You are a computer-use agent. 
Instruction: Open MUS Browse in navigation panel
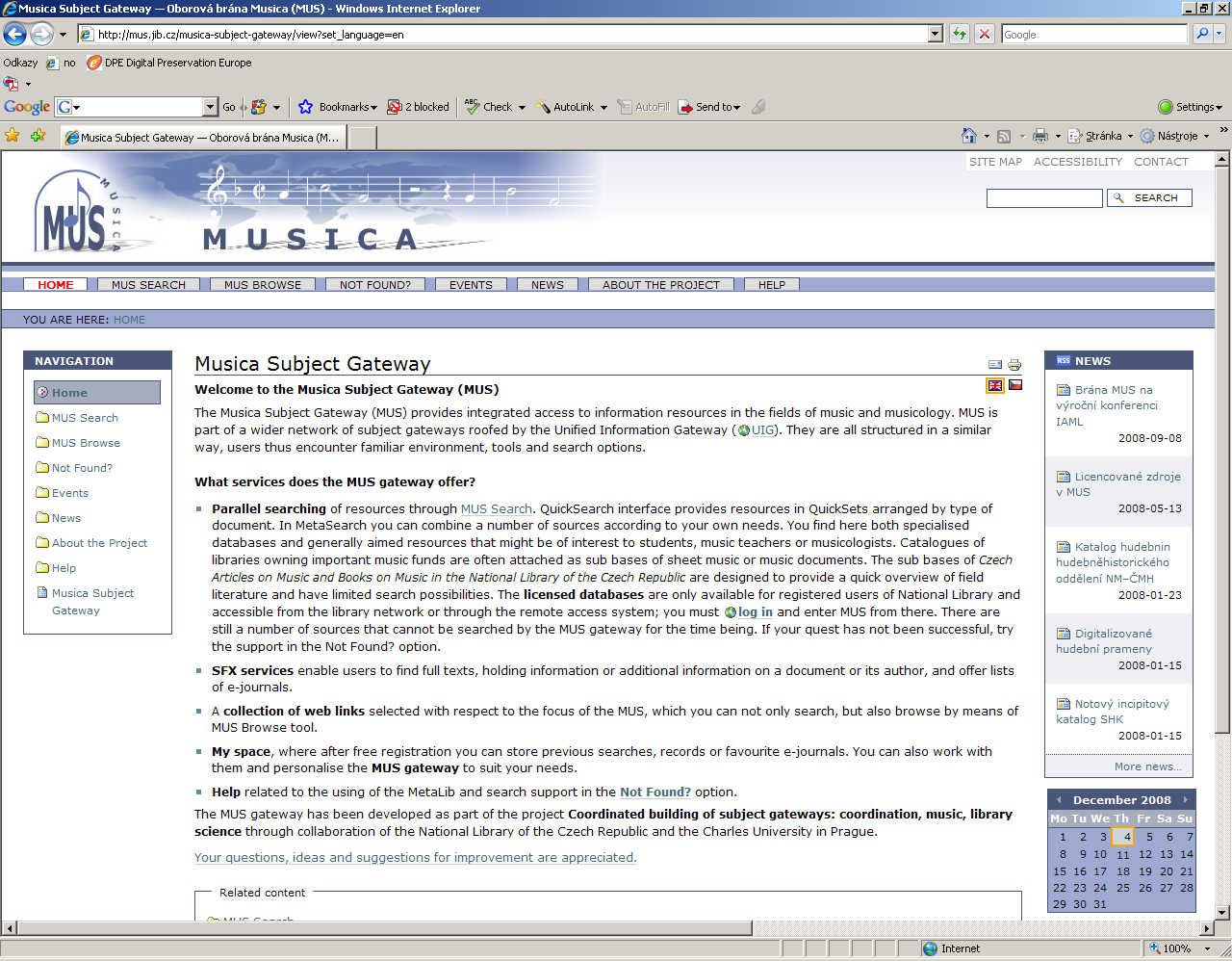[x=86, y=443]
